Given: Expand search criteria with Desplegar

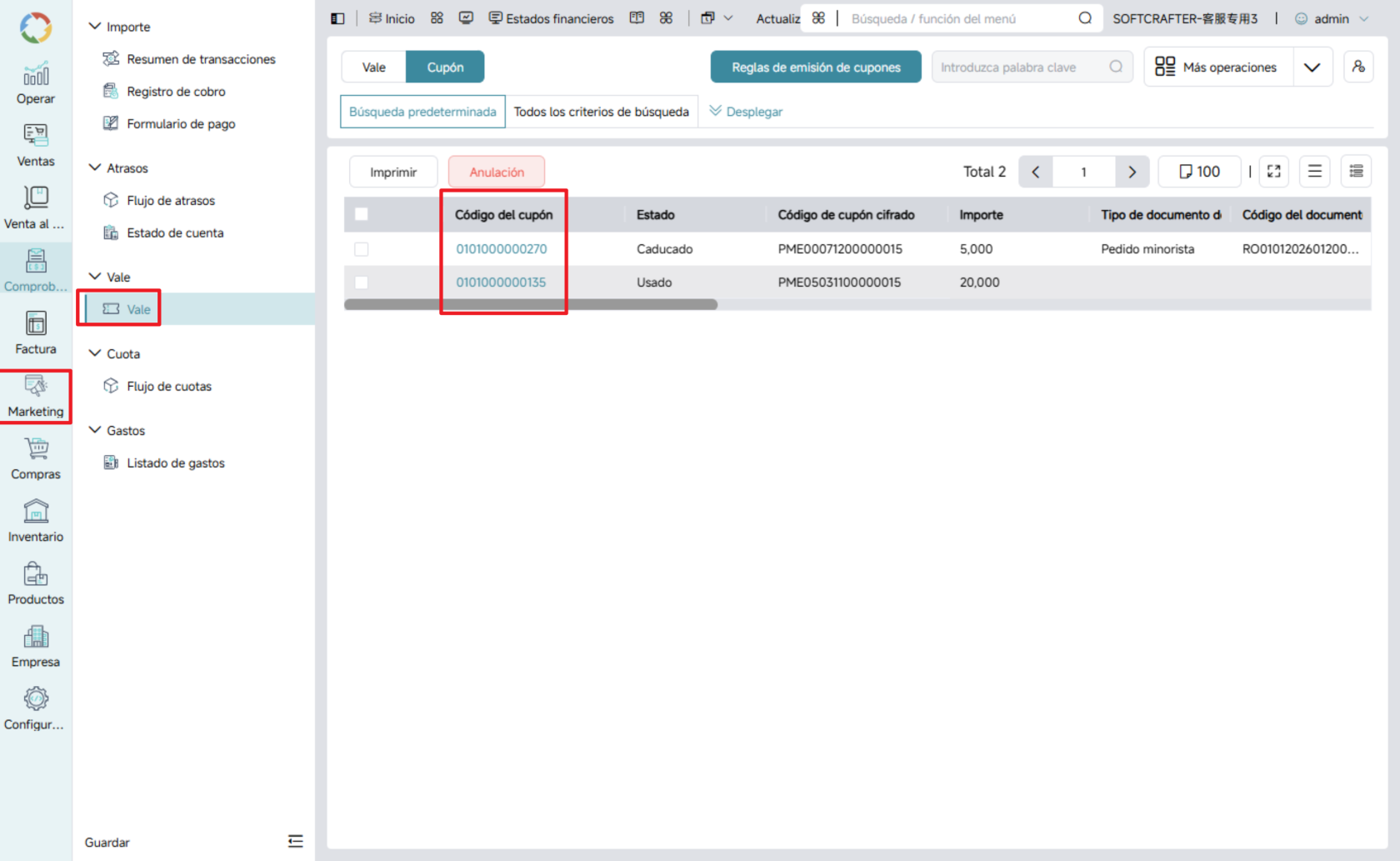Looking at the screenshot, I should pyautogui.click(x=746, y=112).
